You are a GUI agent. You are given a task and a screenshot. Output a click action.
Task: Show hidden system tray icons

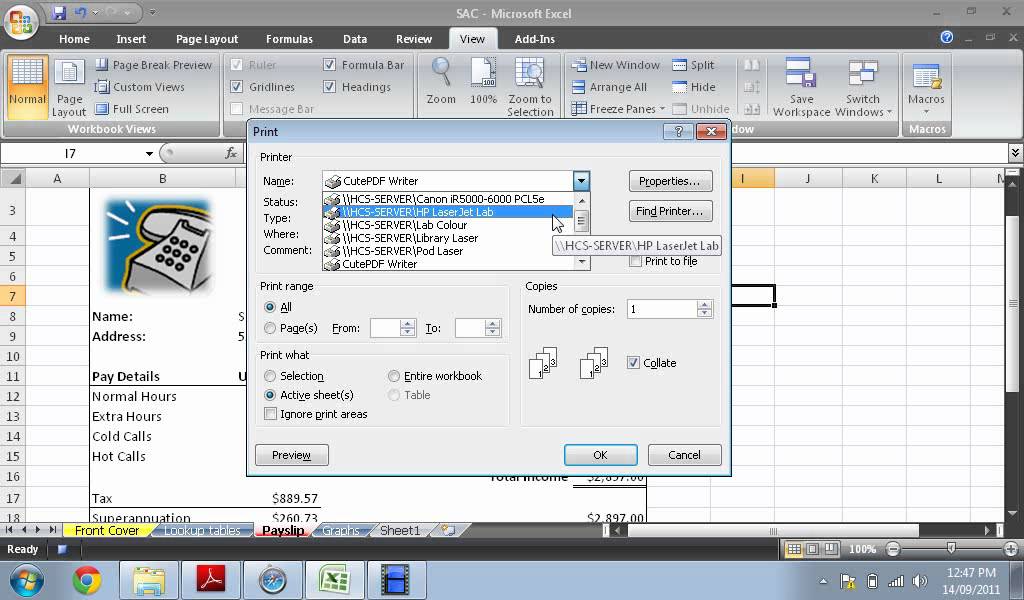coord(824,580)
